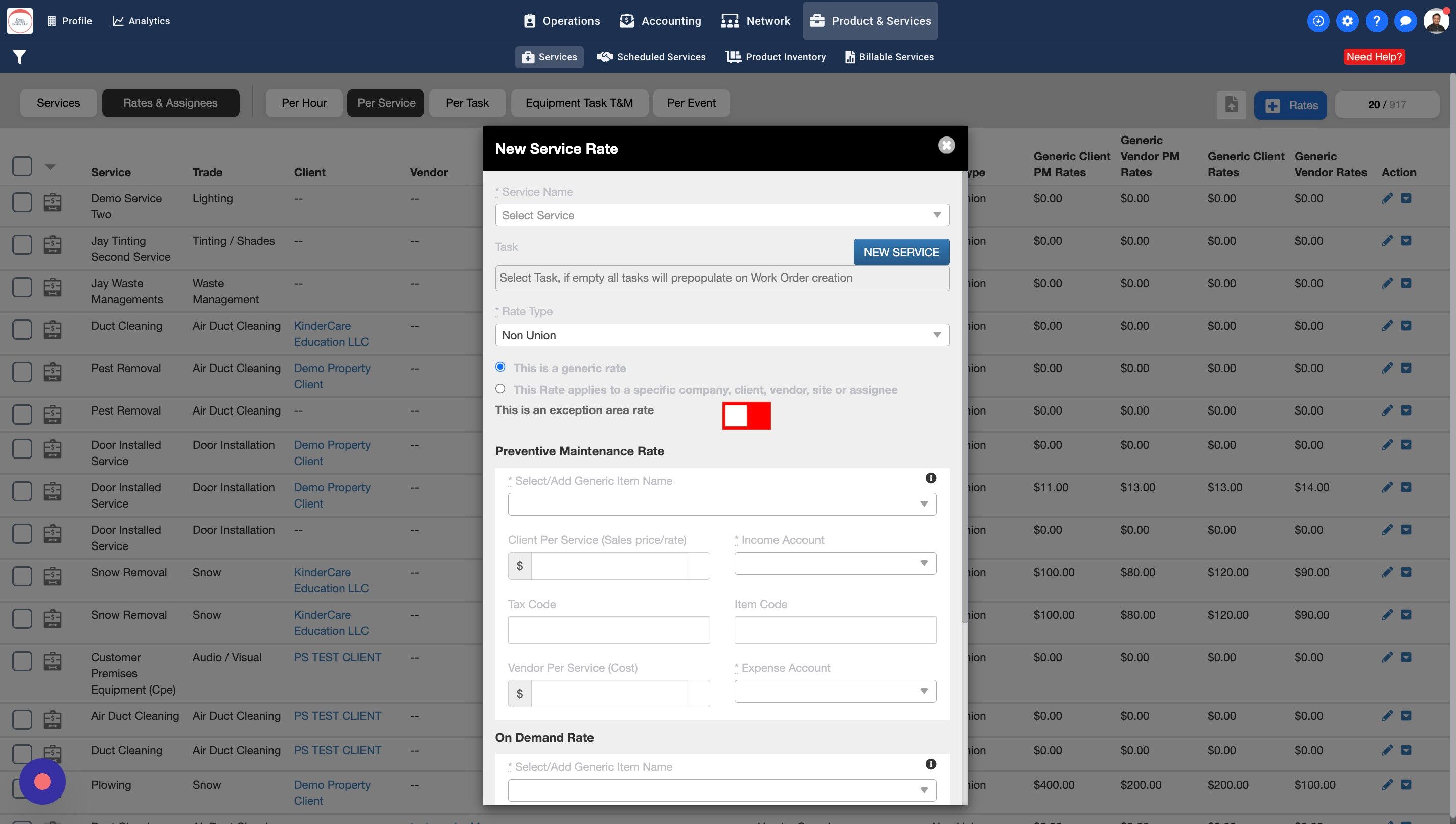Click edit pencil for Demo Service Two

coord(1387,198)
